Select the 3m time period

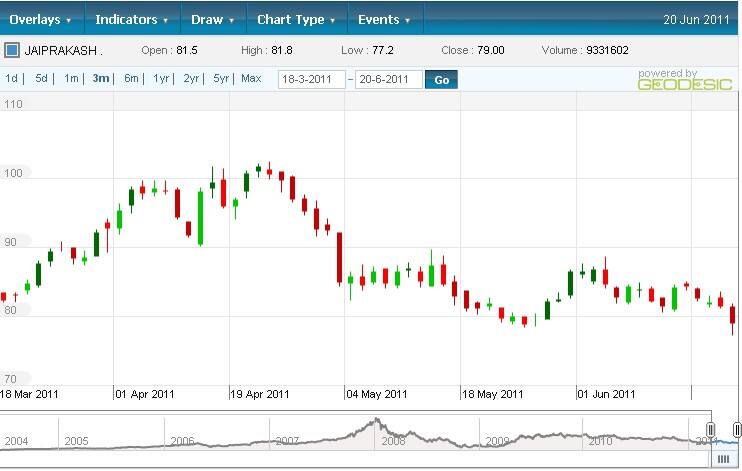tap(100, 78)
